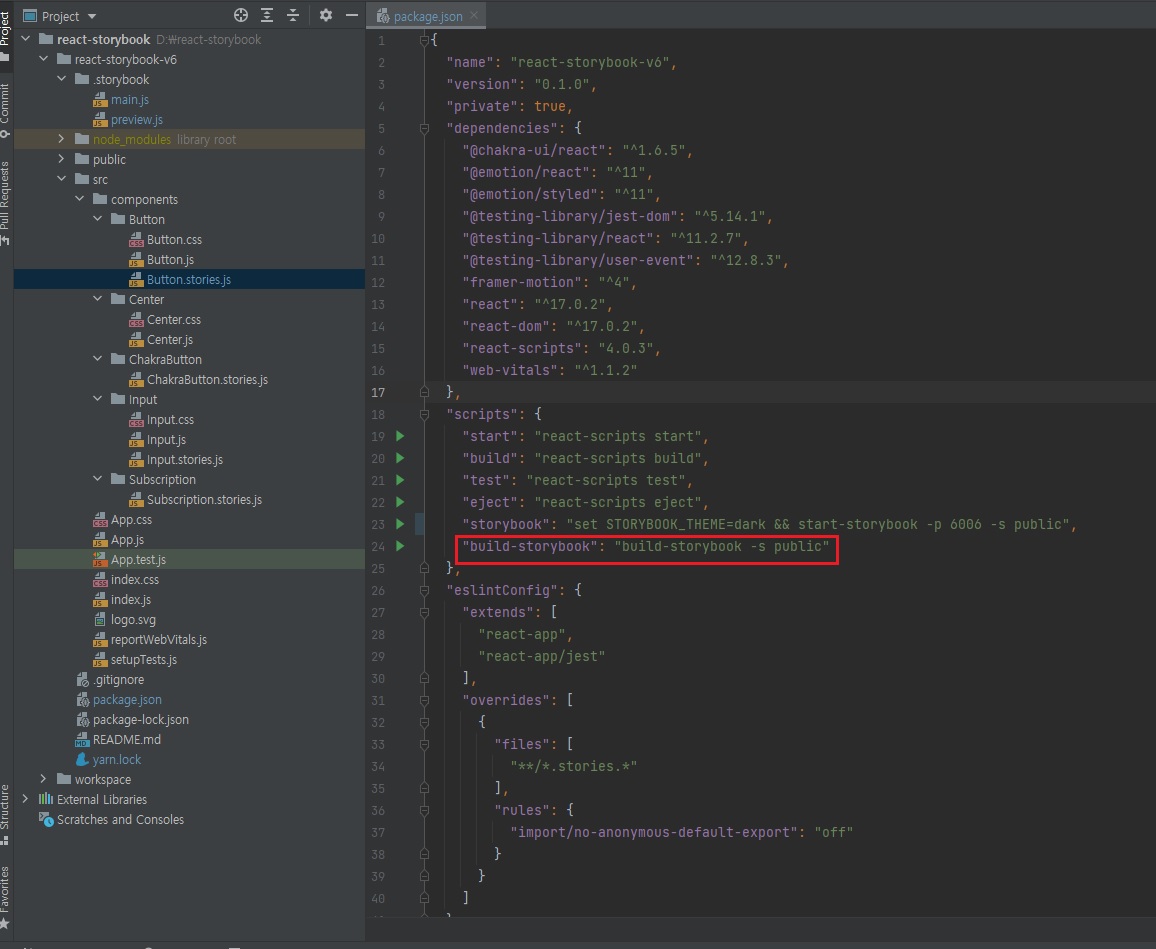Collapse the react-storybook root folder
The height and width of the screenshot is (949, 1156).
[26, 39]
